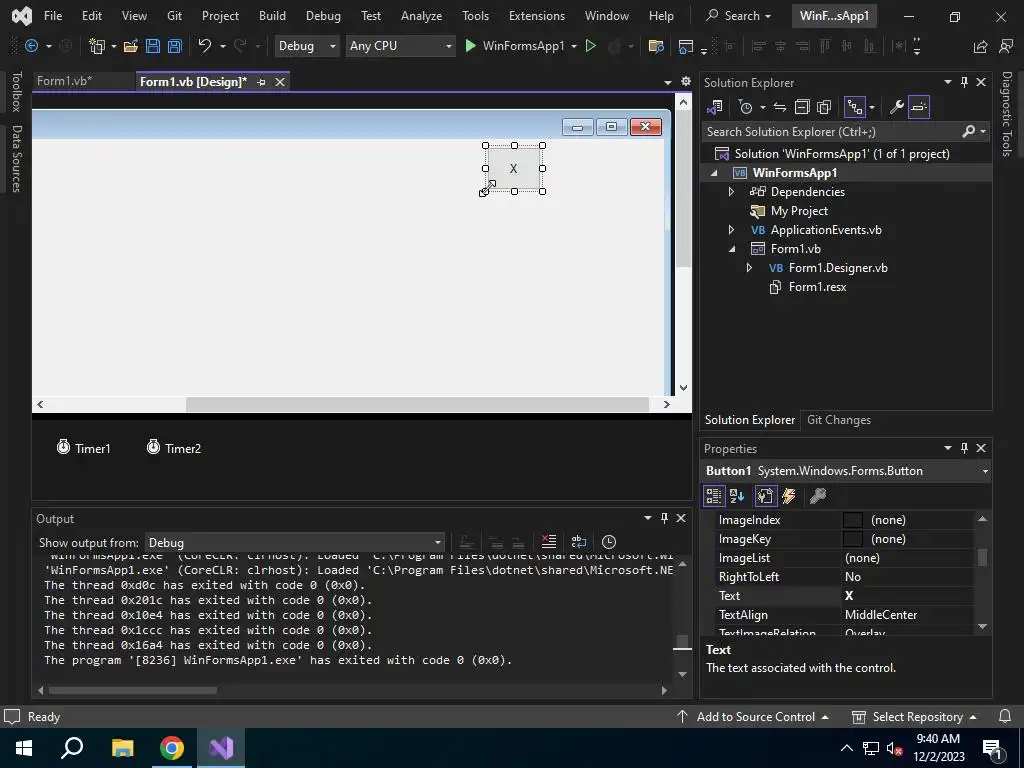Image resolution: width=1024 pixels, height=768 pixels.
Task: Toggle timestamp clock icon in Output panel
Action: click(609, 541)
